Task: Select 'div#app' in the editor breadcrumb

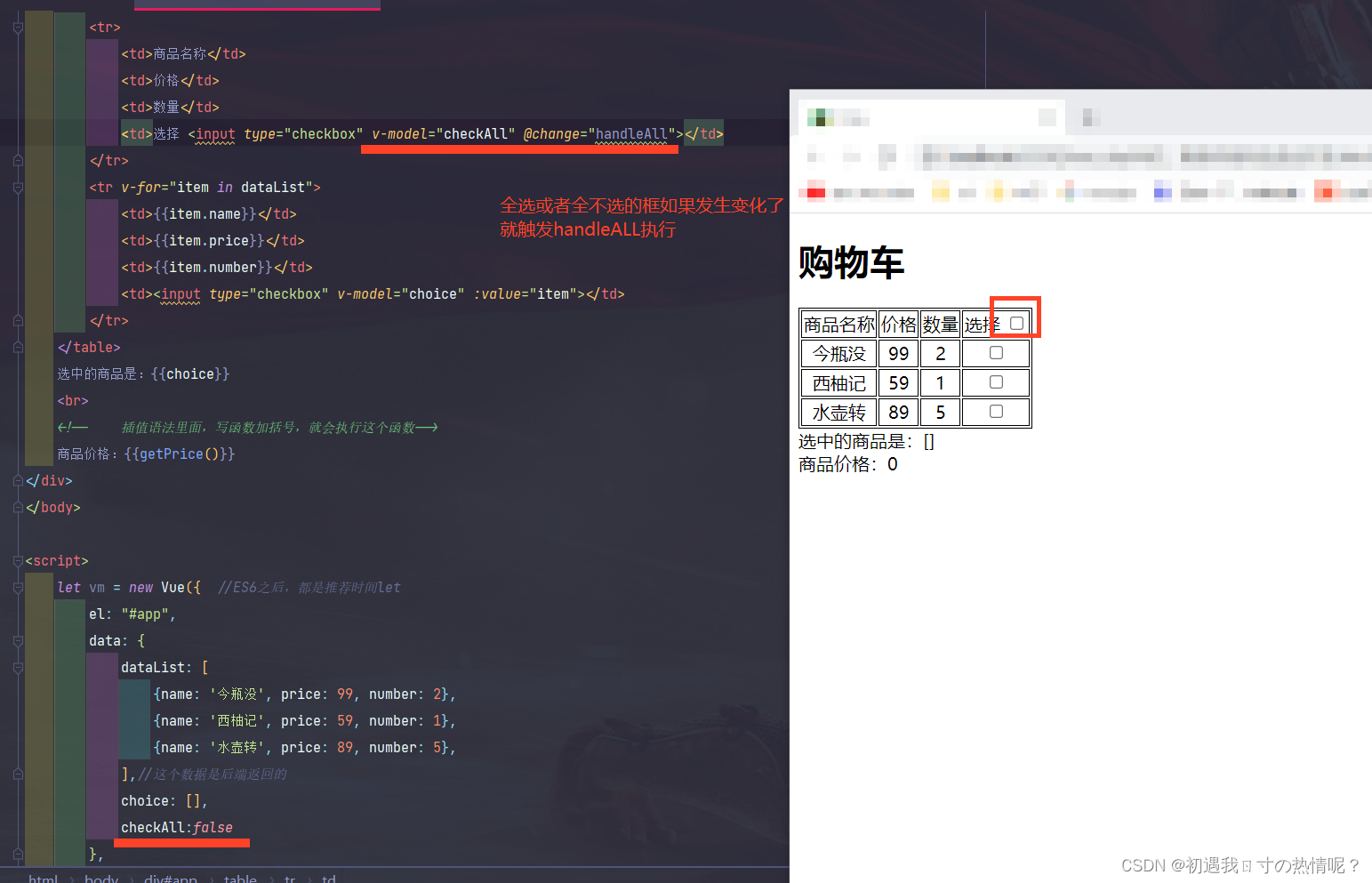Action: 171,878
